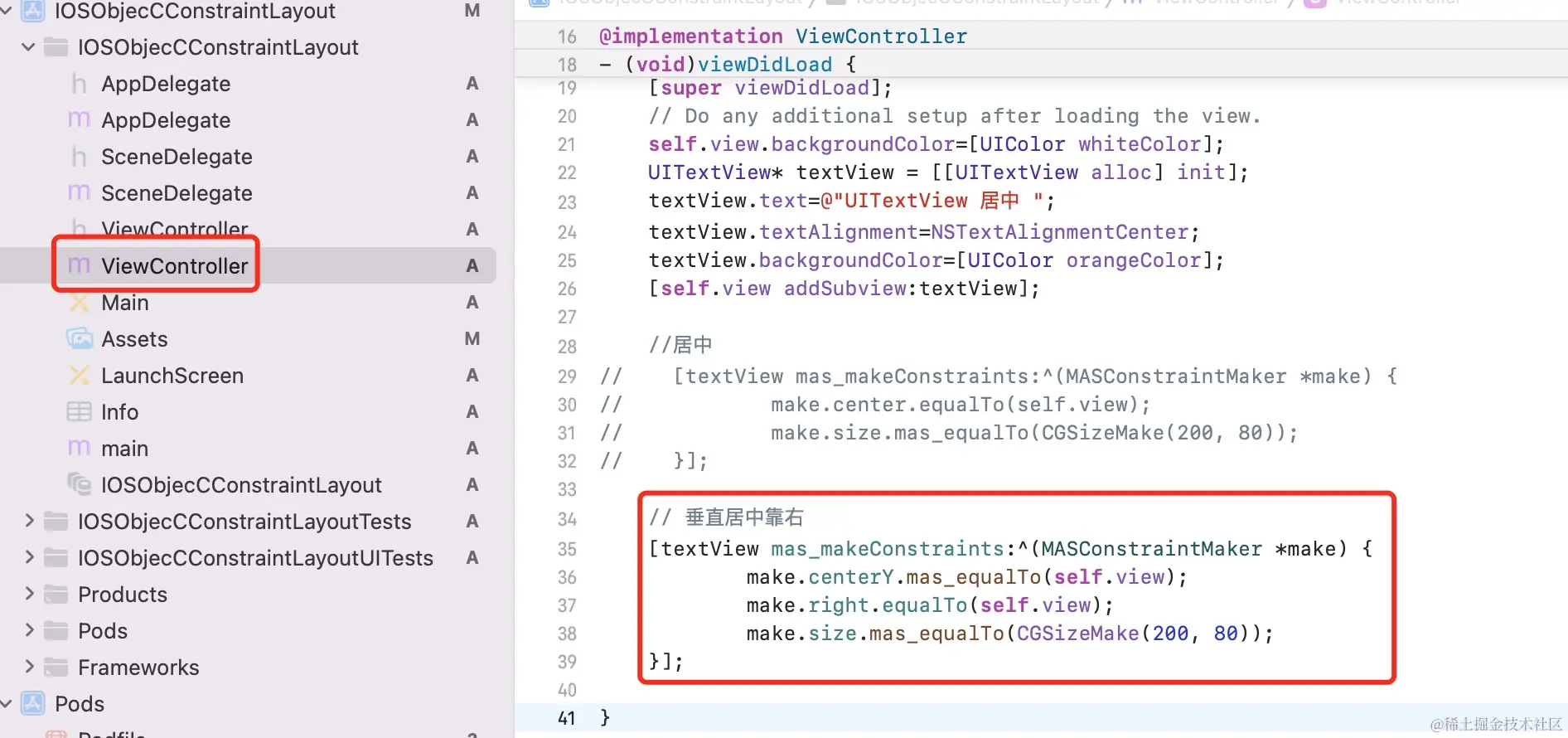The image size is (1568, 738).
Task: Click line number 41 in the gutter
Action: [x=567, y=718]
